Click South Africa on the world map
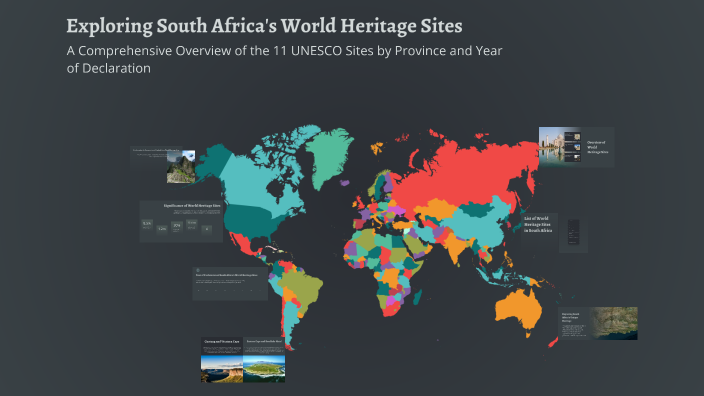Image resolution: width=704 pixels, height=396 pixels. 392,310
